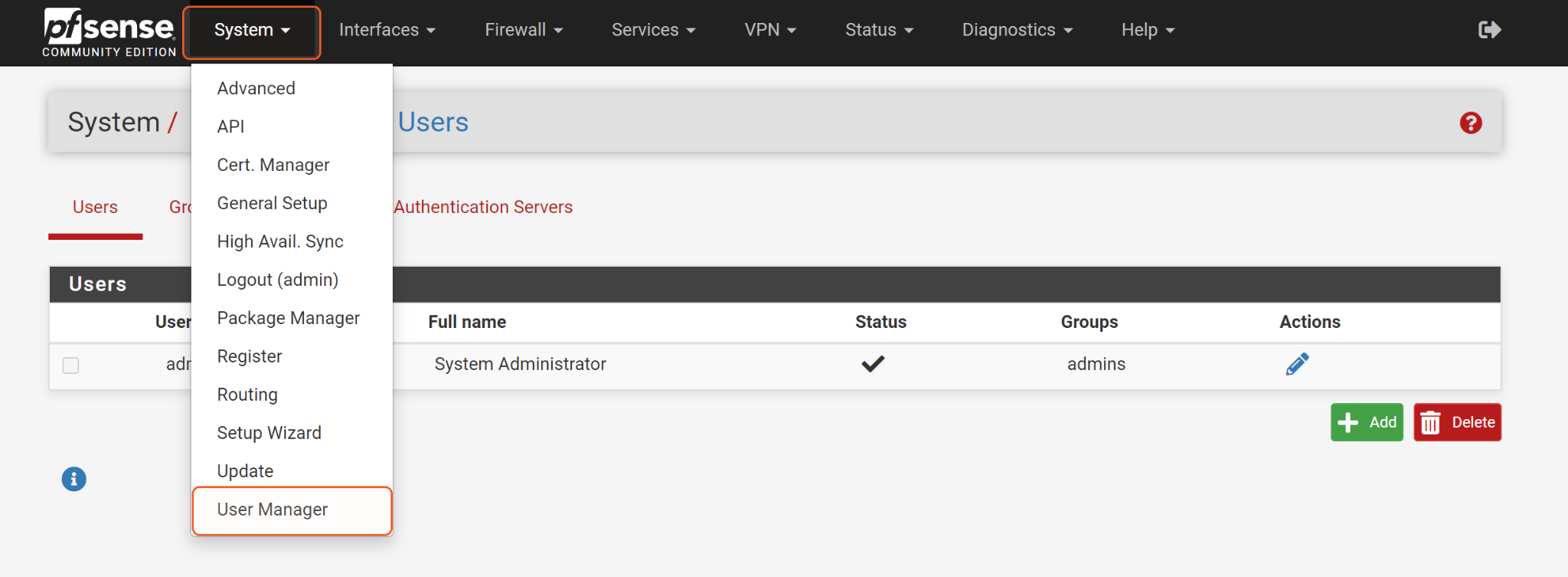This screenshot has height=577, width=1568.
Task: Select User Manager from System menu
Action: pos(273,510)
